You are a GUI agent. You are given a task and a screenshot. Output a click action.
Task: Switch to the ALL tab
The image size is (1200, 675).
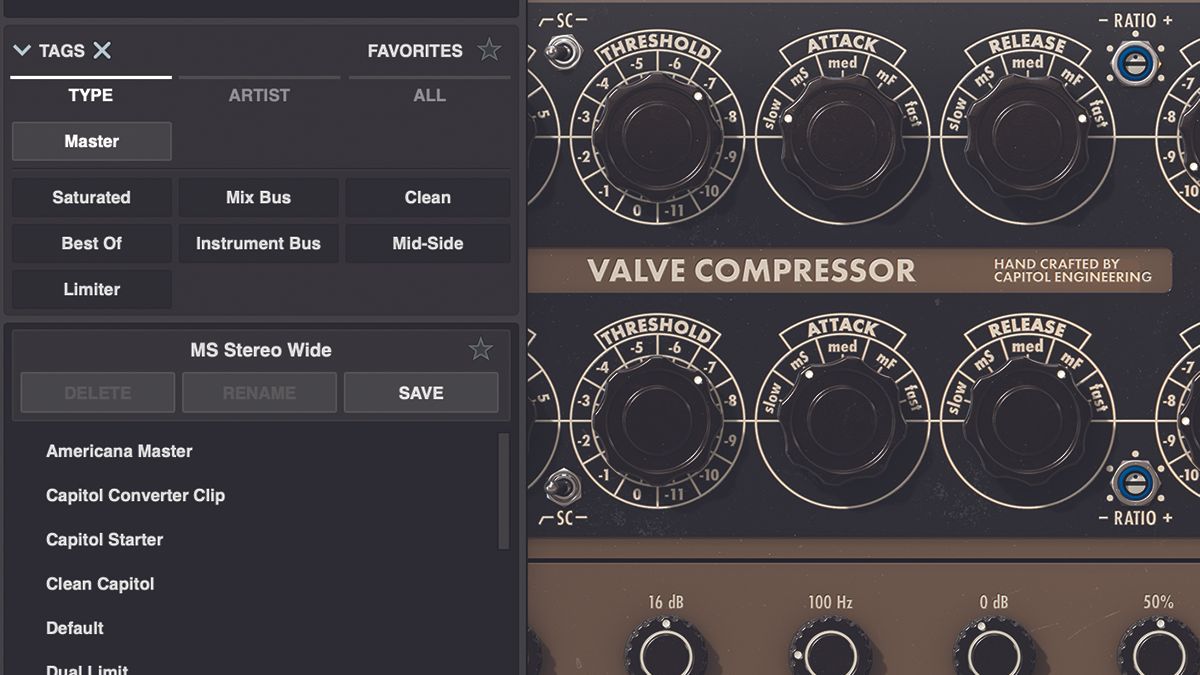point(429,95)
